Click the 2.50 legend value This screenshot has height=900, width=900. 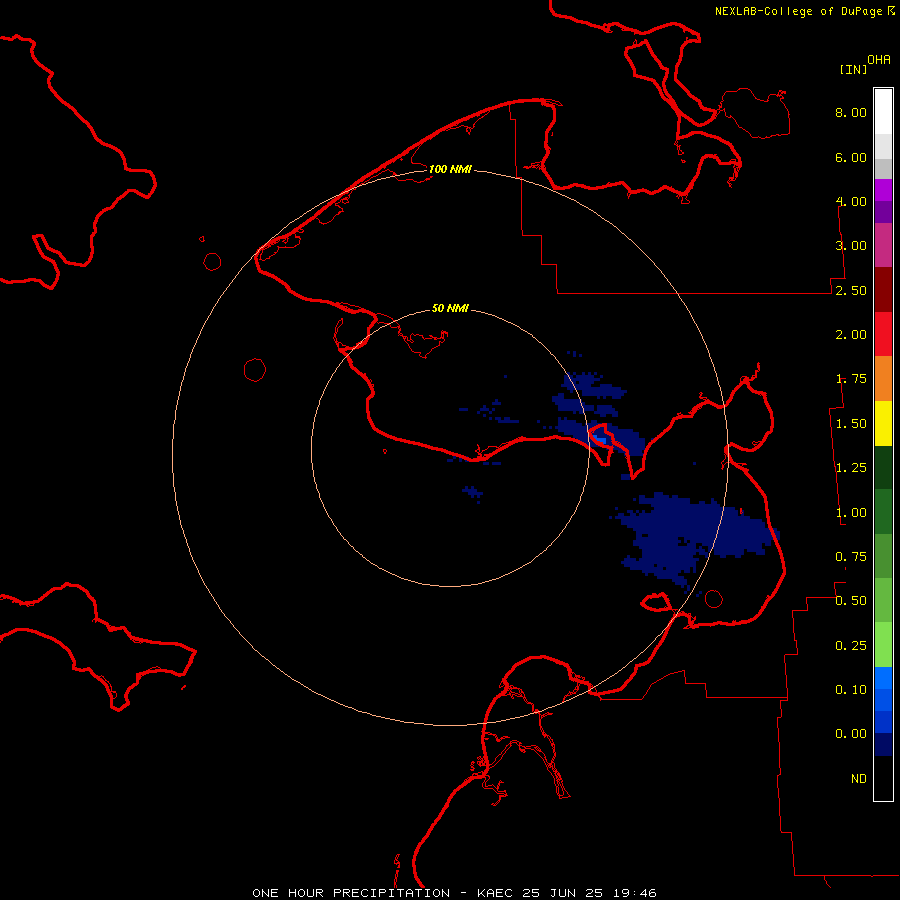(851, 290)
